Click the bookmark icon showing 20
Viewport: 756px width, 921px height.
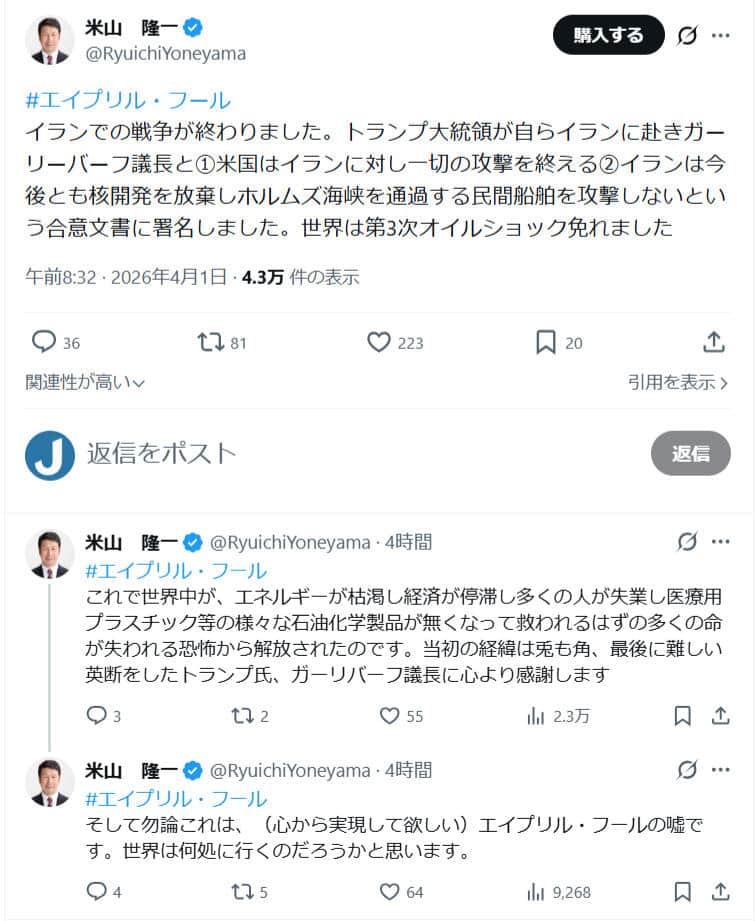pyautogui.click(x=545, y=341)
